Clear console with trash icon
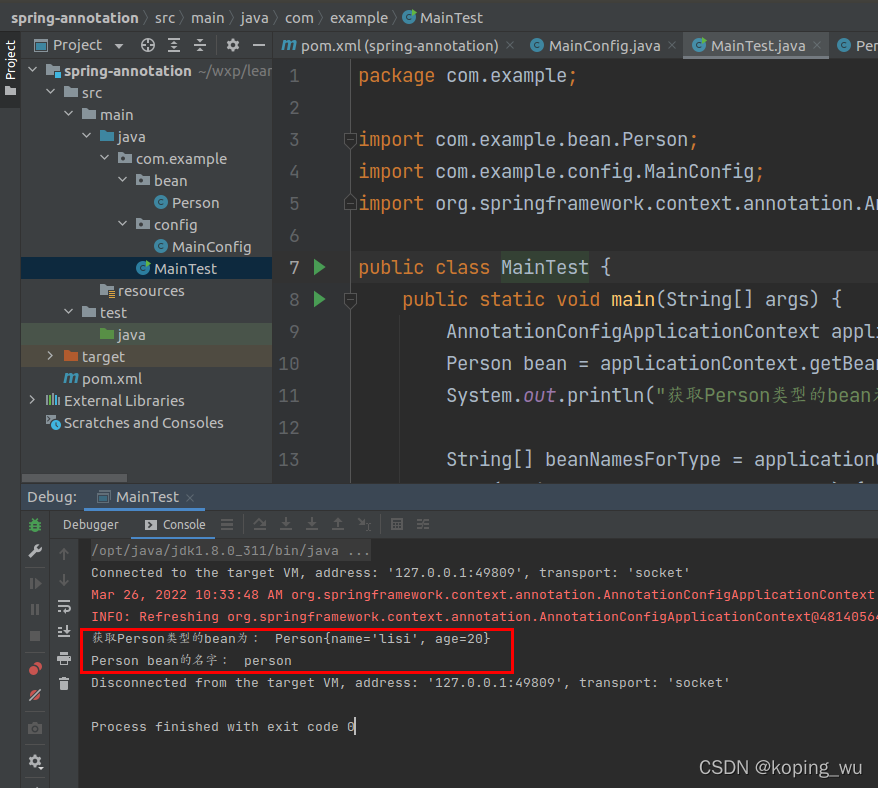 [64, 684]
